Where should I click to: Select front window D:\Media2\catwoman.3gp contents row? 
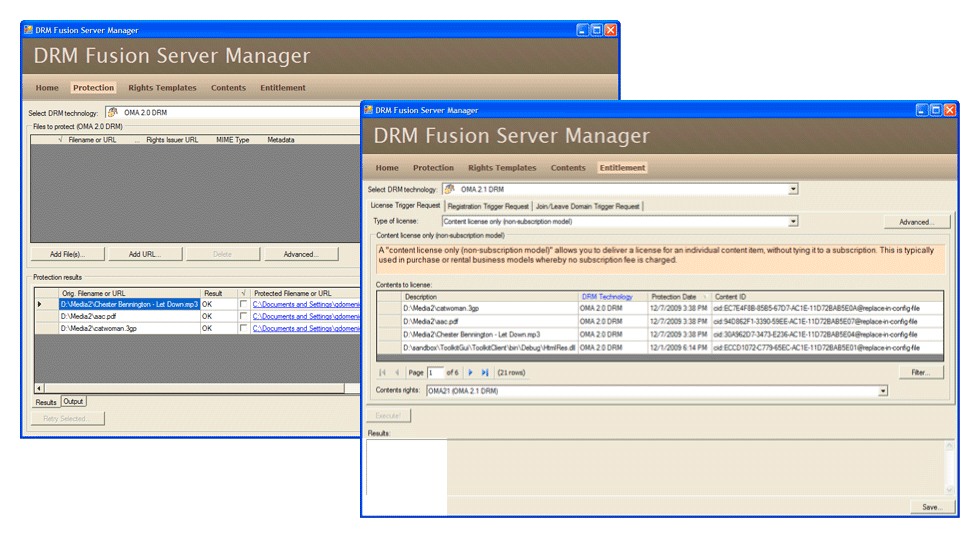[x=660, y=308]
